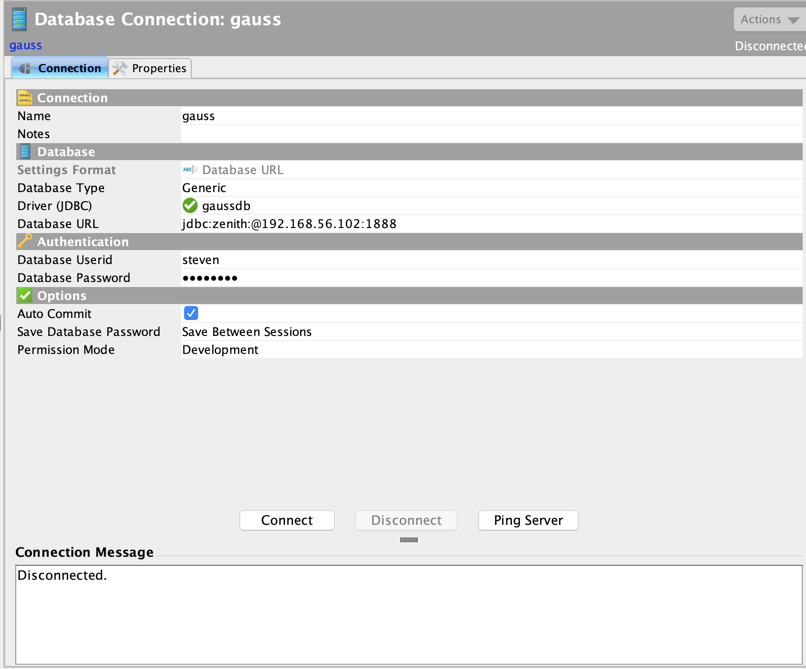Click the Ping Server button
This screenshot has height=669, width=806.
pyautogui.click(x=528, y=520)
